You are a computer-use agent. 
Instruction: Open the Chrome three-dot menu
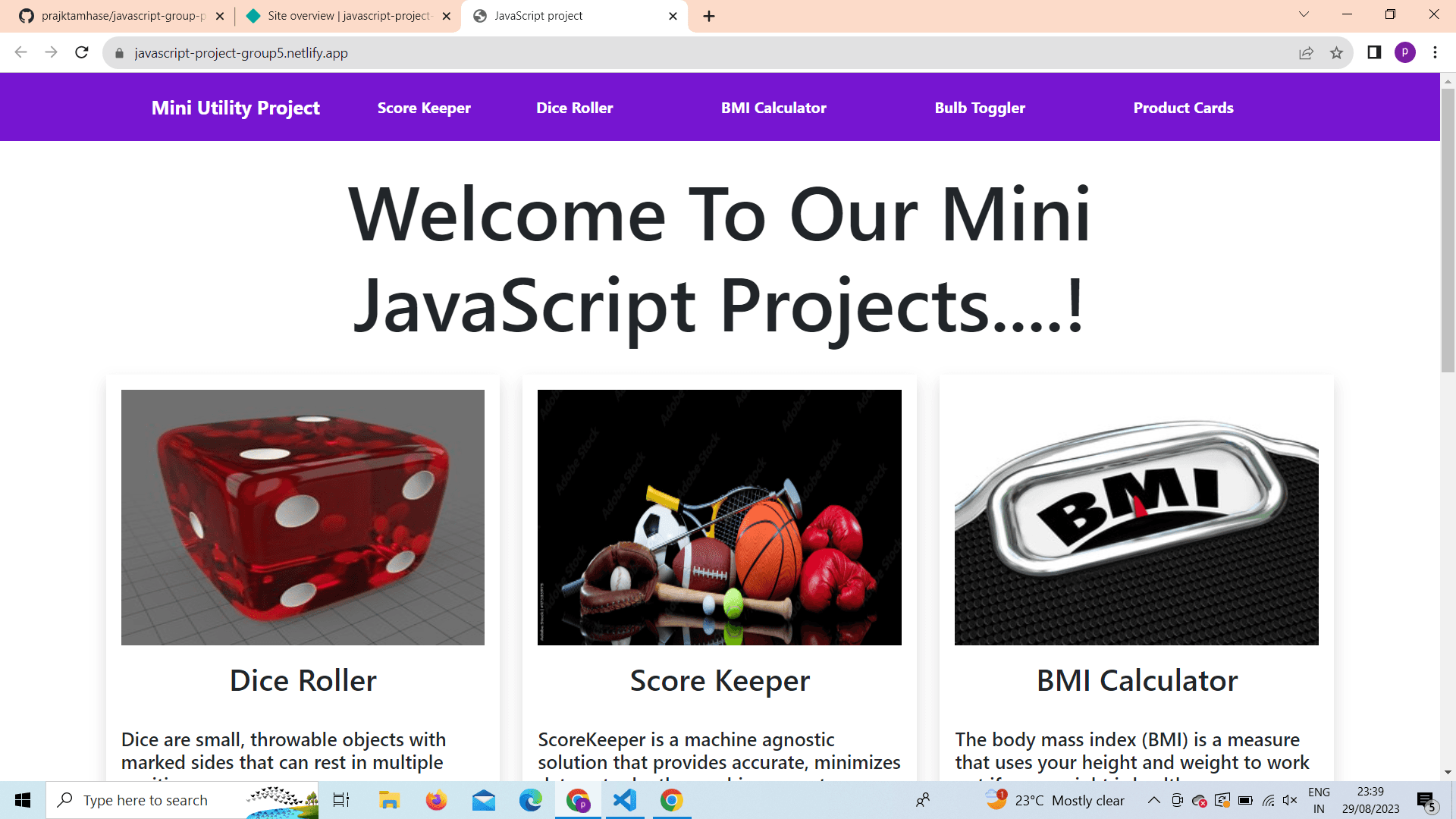point(1435,52)
